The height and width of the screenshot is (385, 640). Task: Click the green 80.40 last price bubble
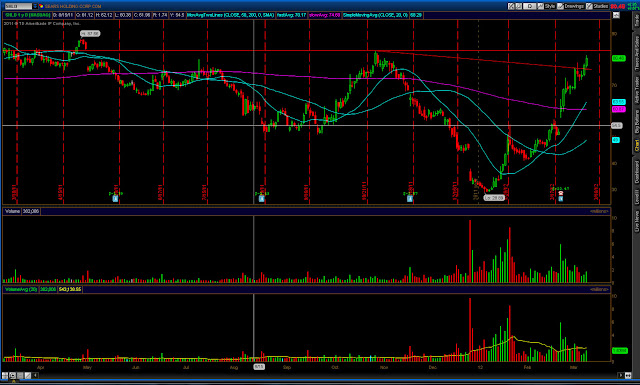pos(619,58)
